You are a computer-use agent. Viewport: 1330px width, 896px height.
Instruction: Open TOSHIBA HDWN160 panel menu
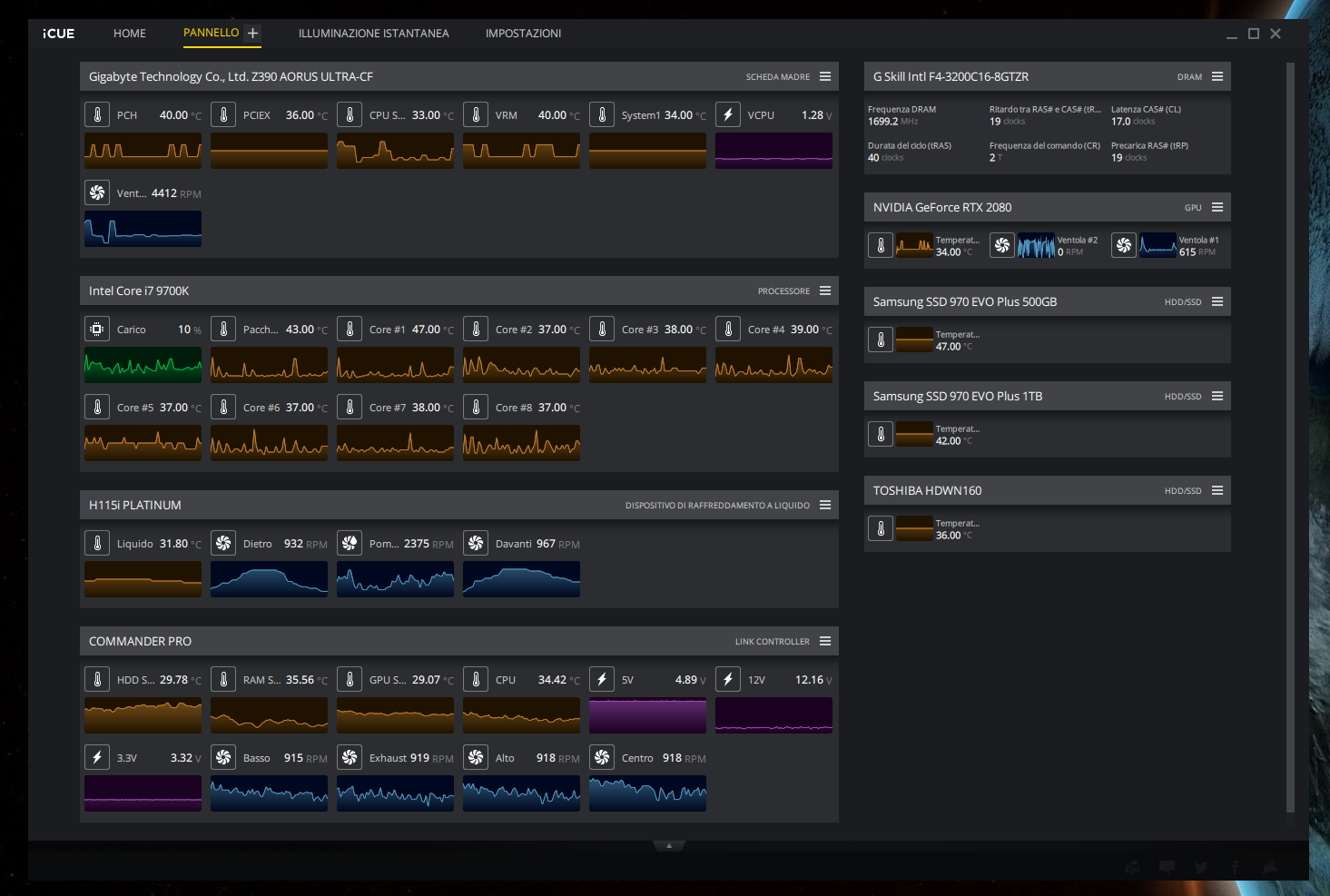(1217, 490)
